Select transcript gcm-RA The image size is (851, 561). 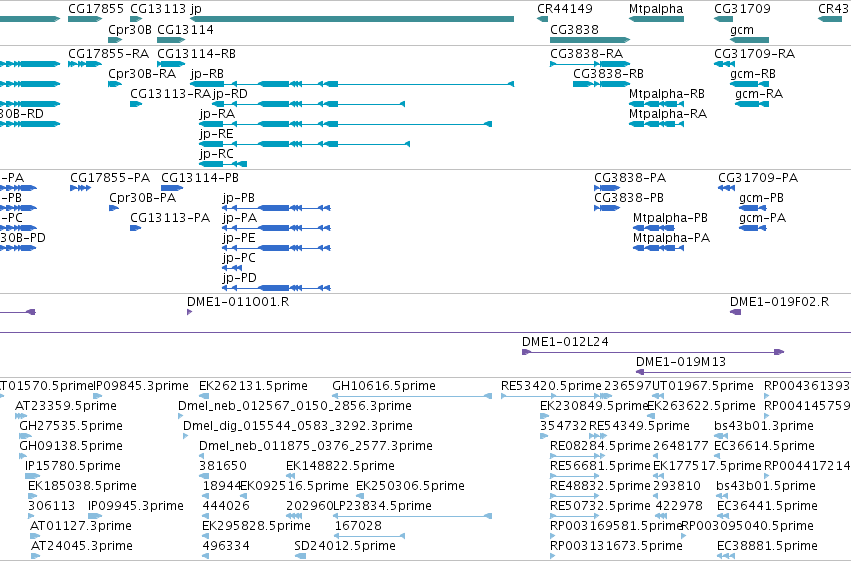(752, 104)
